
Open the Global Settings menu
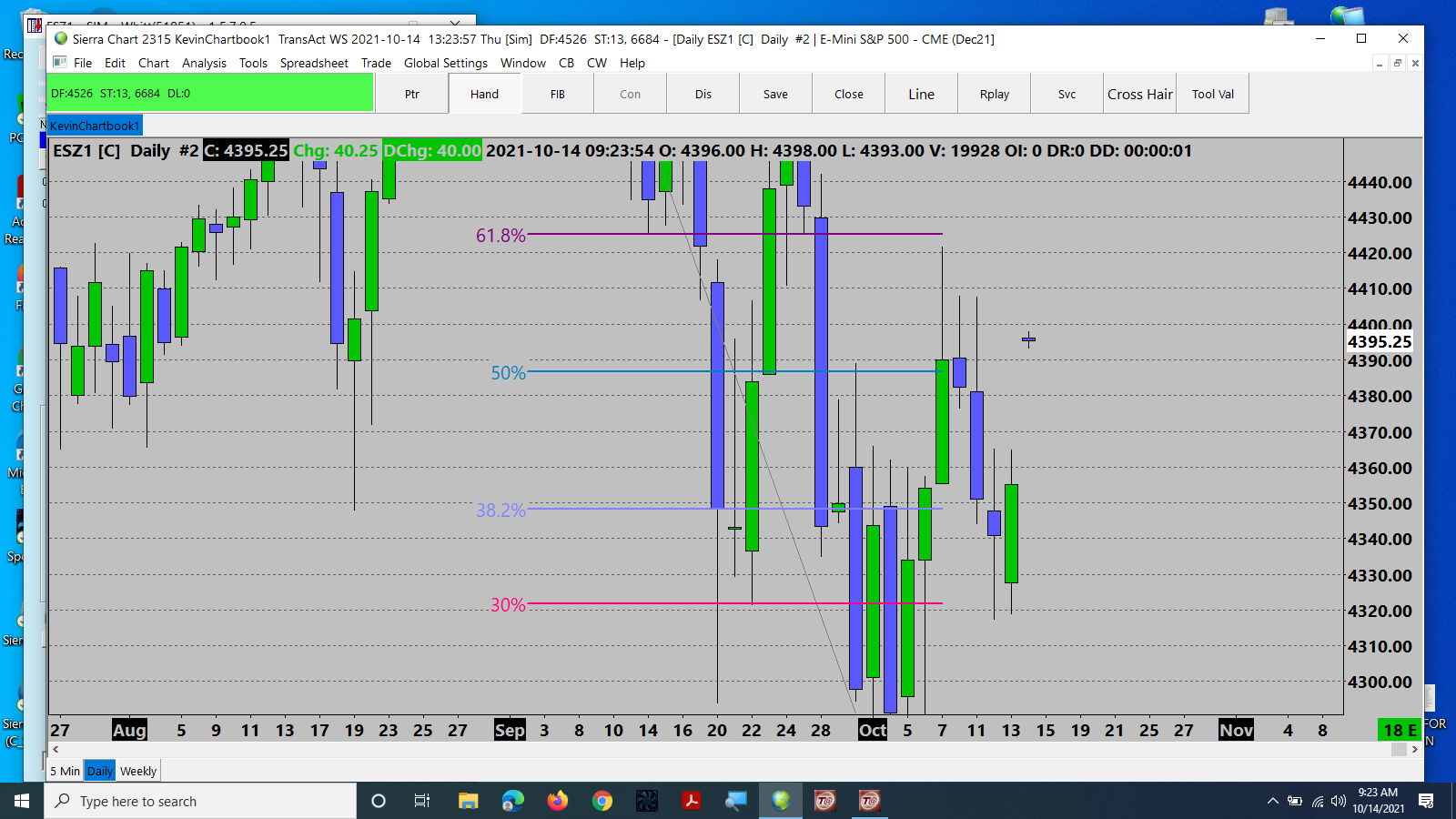(446, 63)
